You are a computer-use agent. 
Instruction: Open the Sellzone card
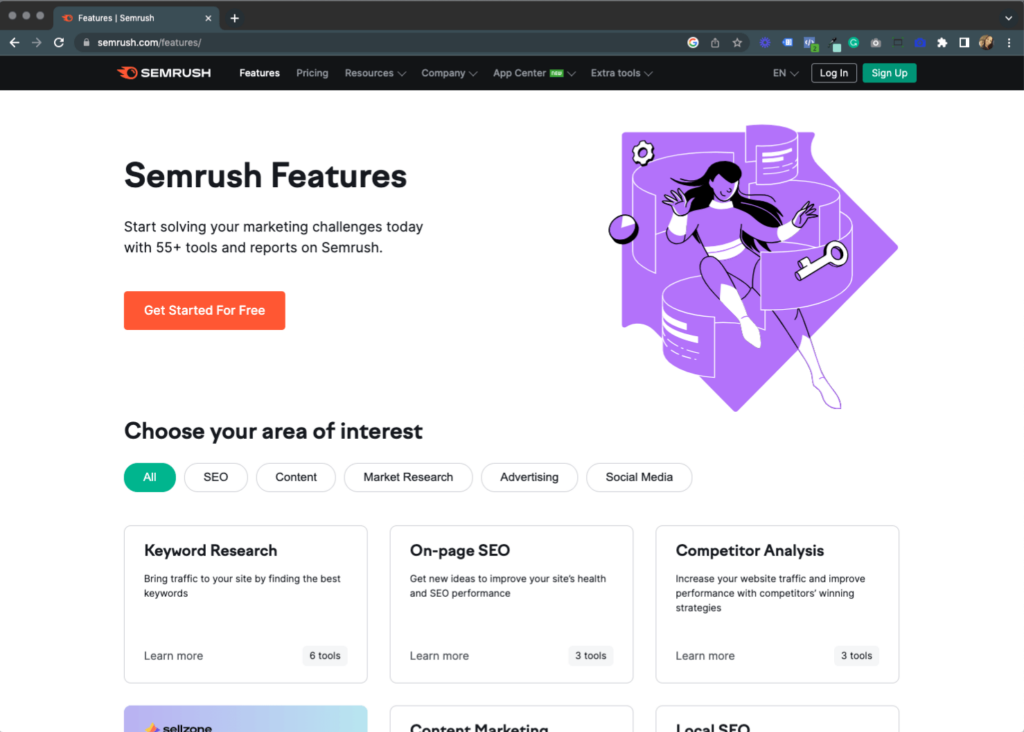(246, 719)
